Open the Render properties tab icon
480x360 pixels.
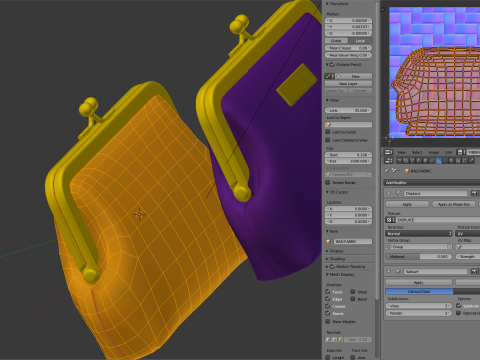click(399, 160)
